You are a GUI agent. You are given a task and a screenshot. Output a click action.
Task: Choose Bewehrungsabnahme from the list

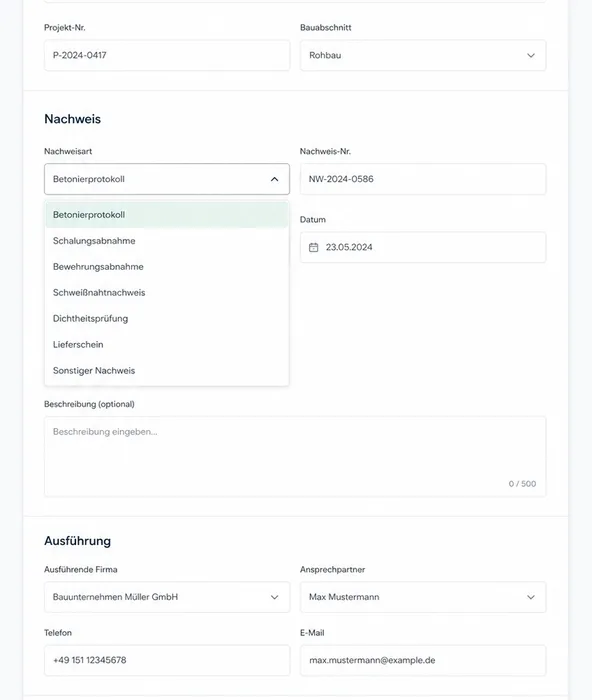click(167, 267)
